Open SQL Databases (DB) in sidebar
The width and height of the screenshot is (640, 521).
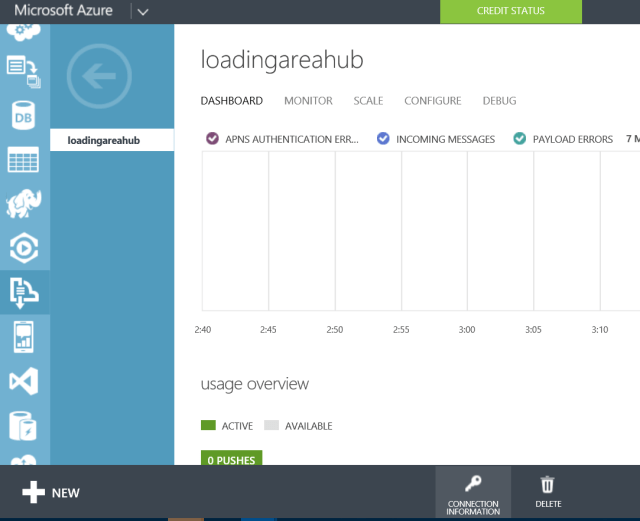pyautogui.click(x=23, y=115)
